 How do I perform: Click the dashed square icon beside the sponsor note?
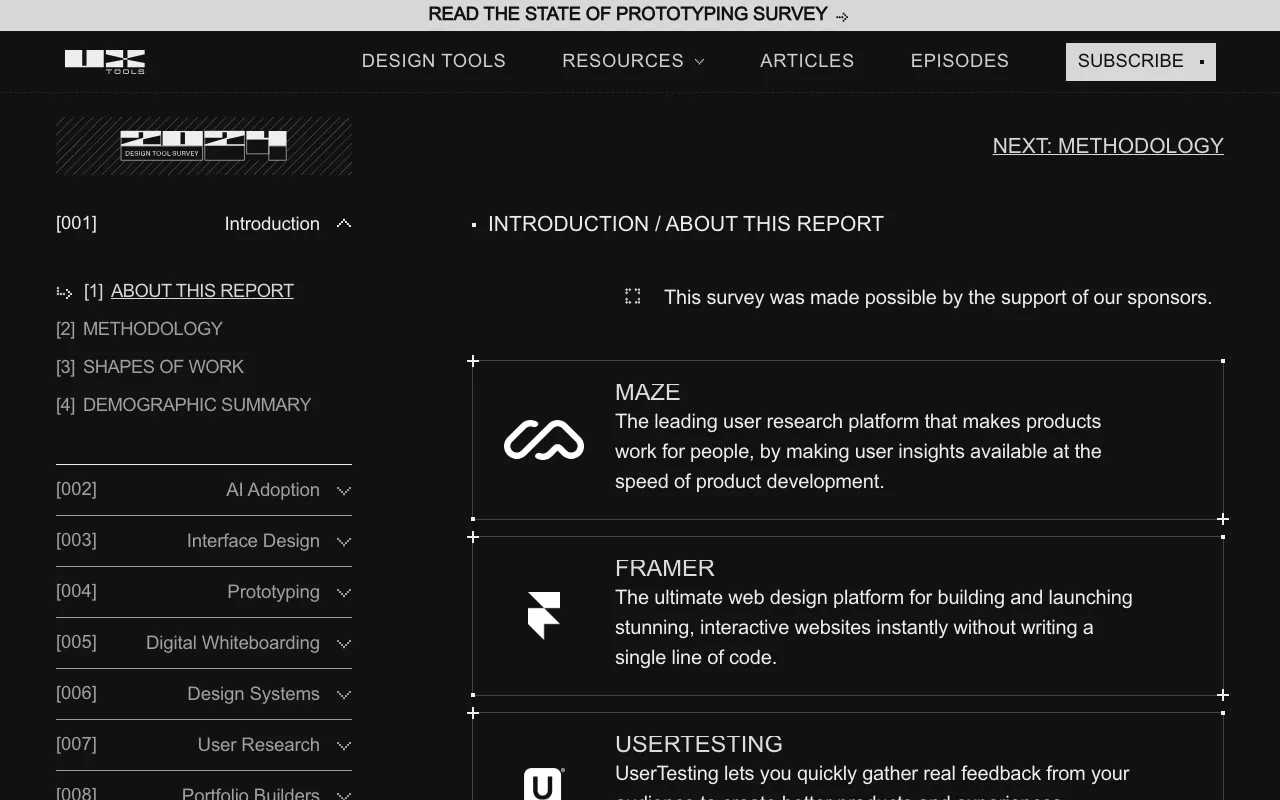[x=633, y=296]
